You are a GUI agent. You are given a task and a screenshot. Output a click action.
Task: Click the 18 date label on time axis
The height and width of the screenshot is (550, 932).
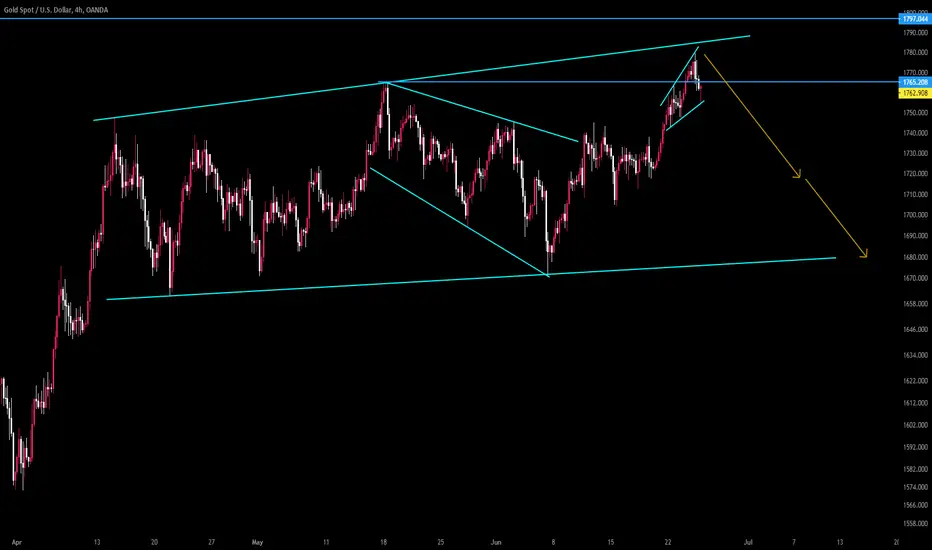(x=384, y=542)
